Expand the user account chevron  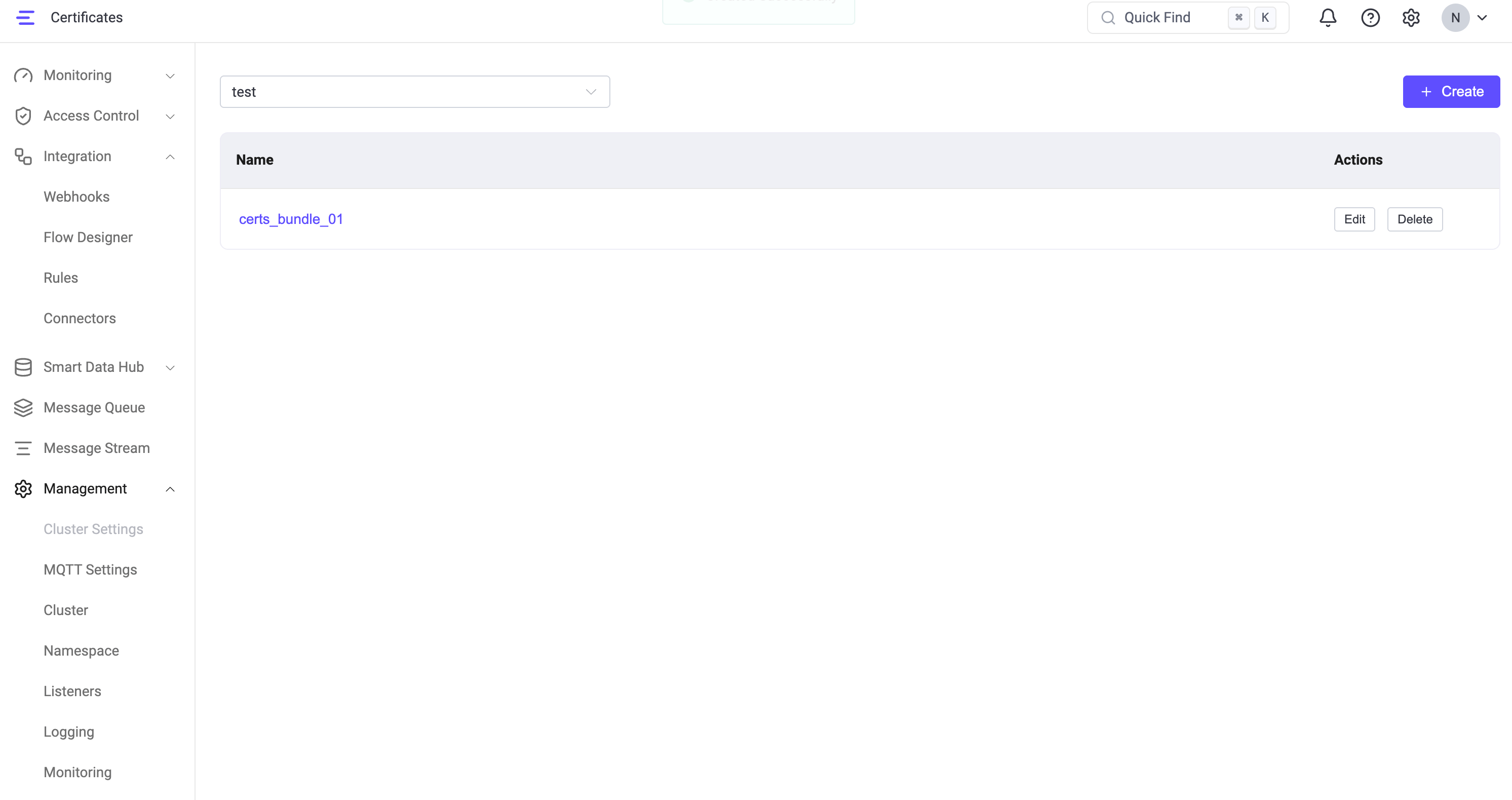click(1483, 18)
